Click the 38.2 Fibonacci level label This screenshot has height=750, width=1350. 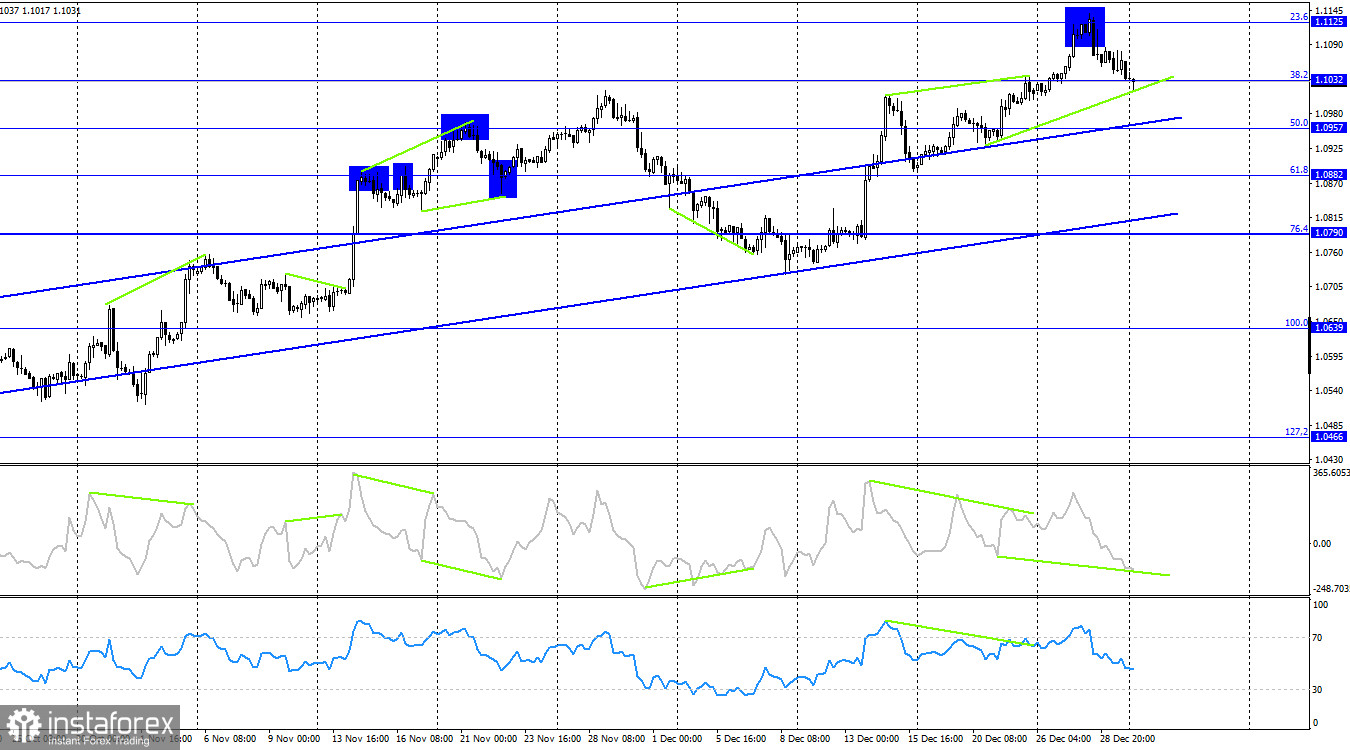pyautogui.click(x=1299, y=74)
